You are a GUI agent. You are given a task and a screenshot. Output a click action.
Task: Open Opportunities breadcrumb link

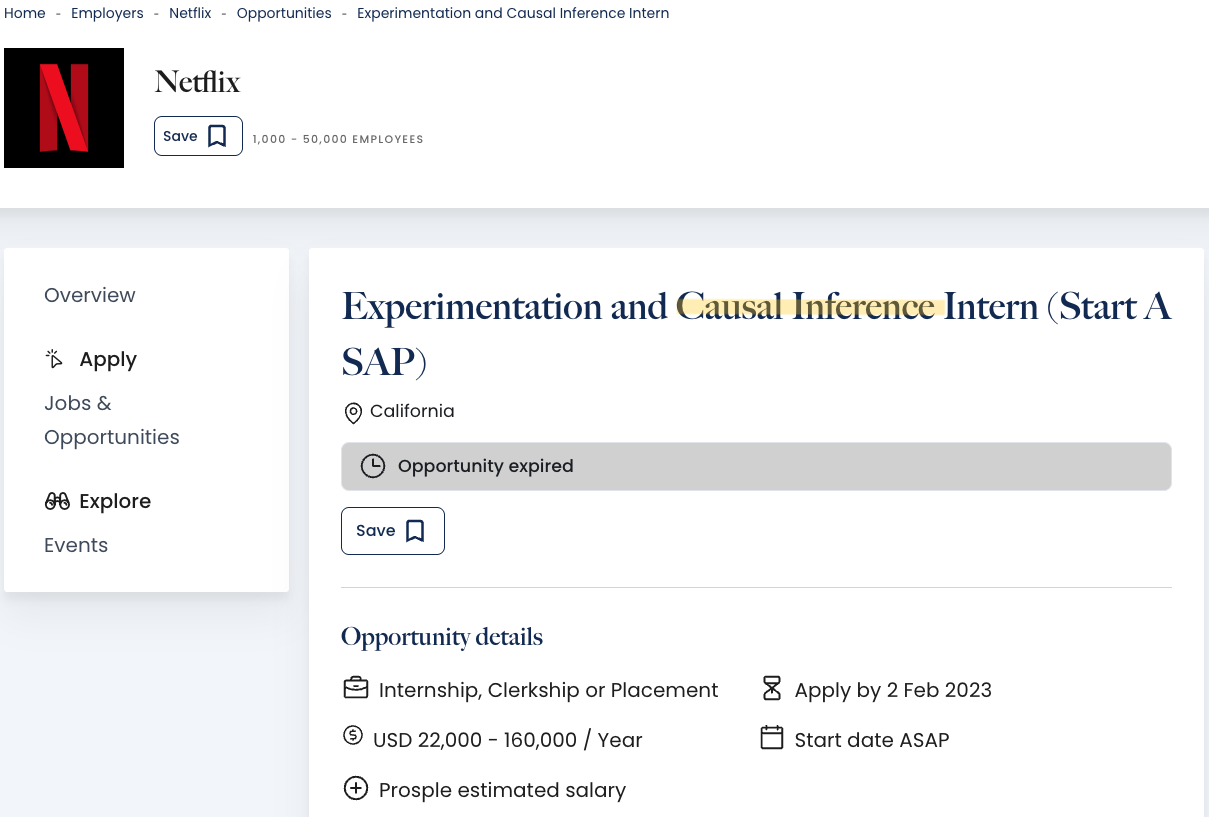284,13
